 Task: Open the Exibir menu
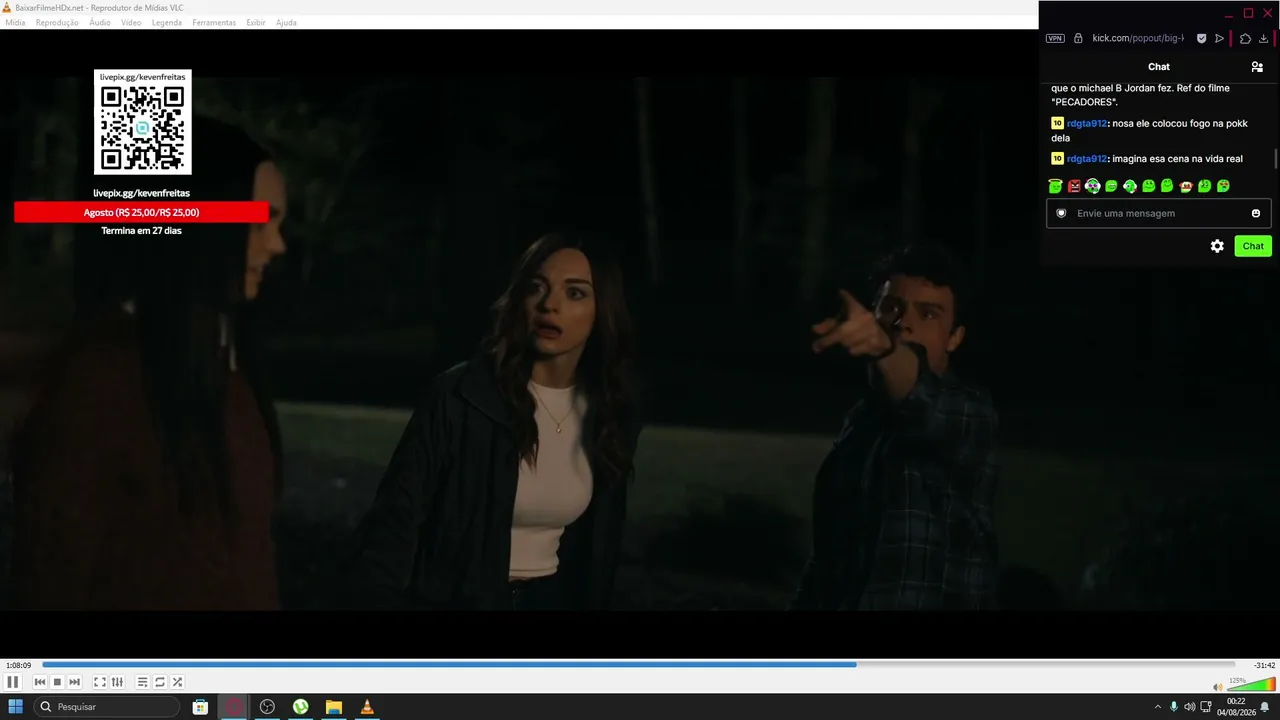tap(256, 22)
